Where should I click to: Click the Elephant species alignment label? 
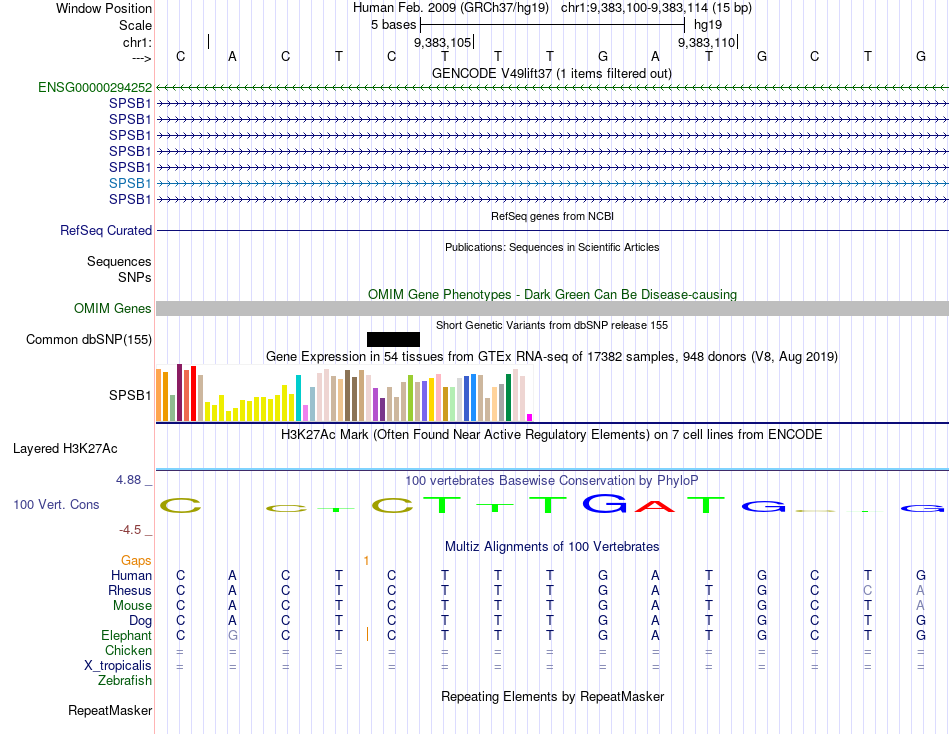(x=126, y=635)
